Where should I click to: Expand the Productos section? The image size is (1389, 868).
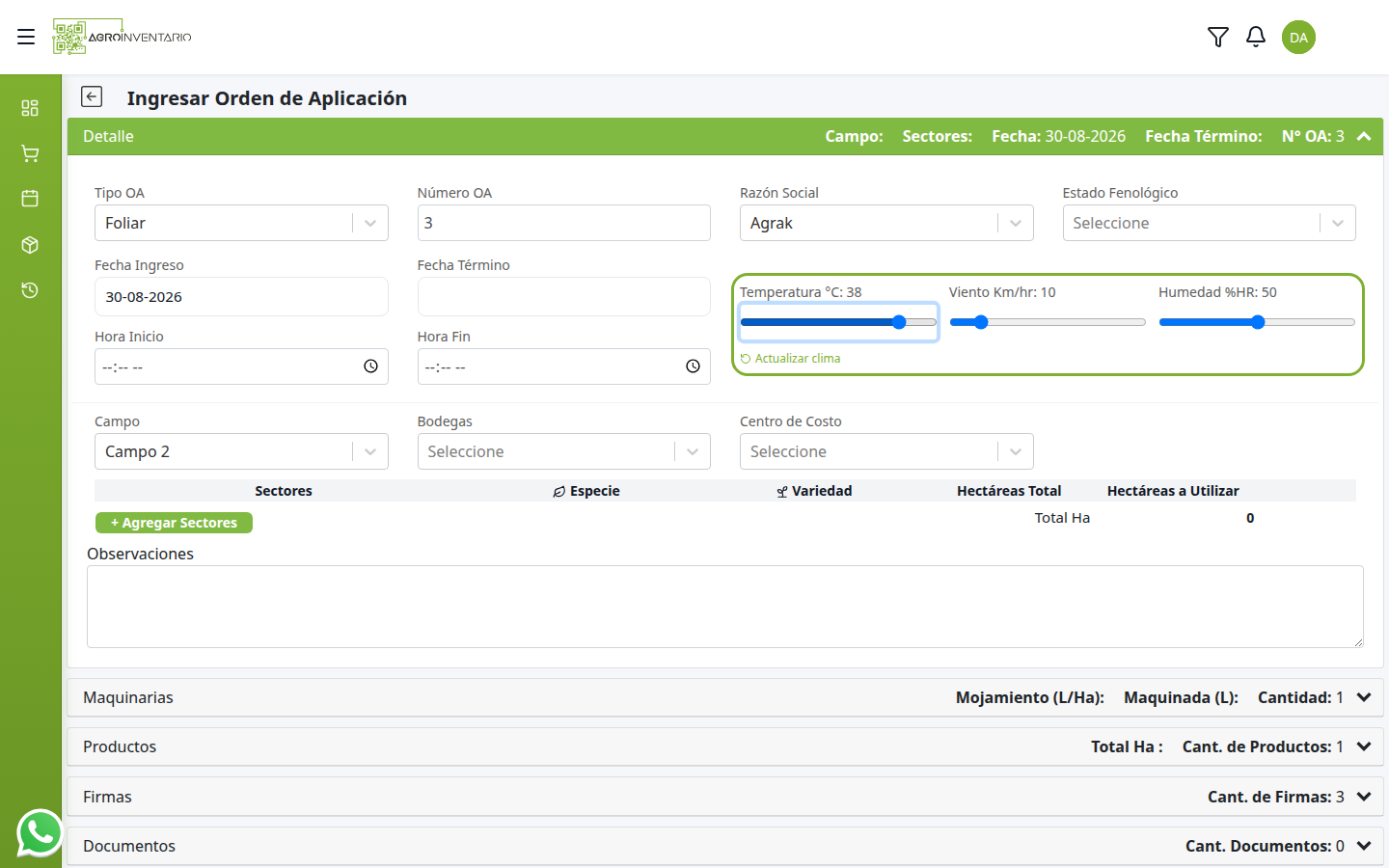725,746
